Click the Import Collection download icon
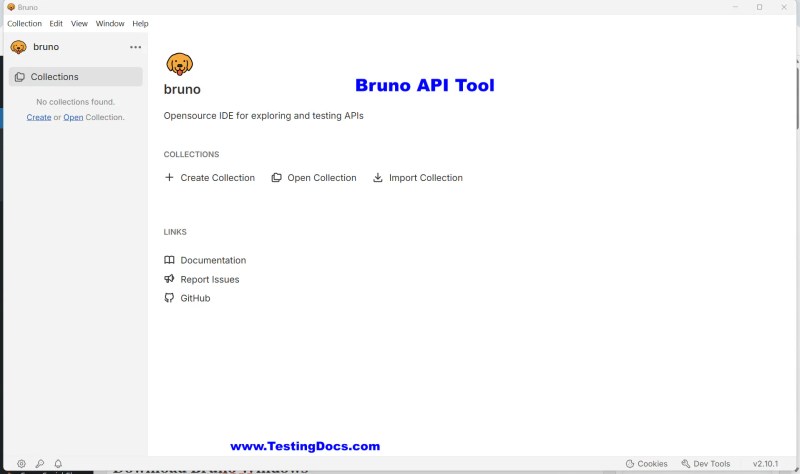 [x=378, y=178]
